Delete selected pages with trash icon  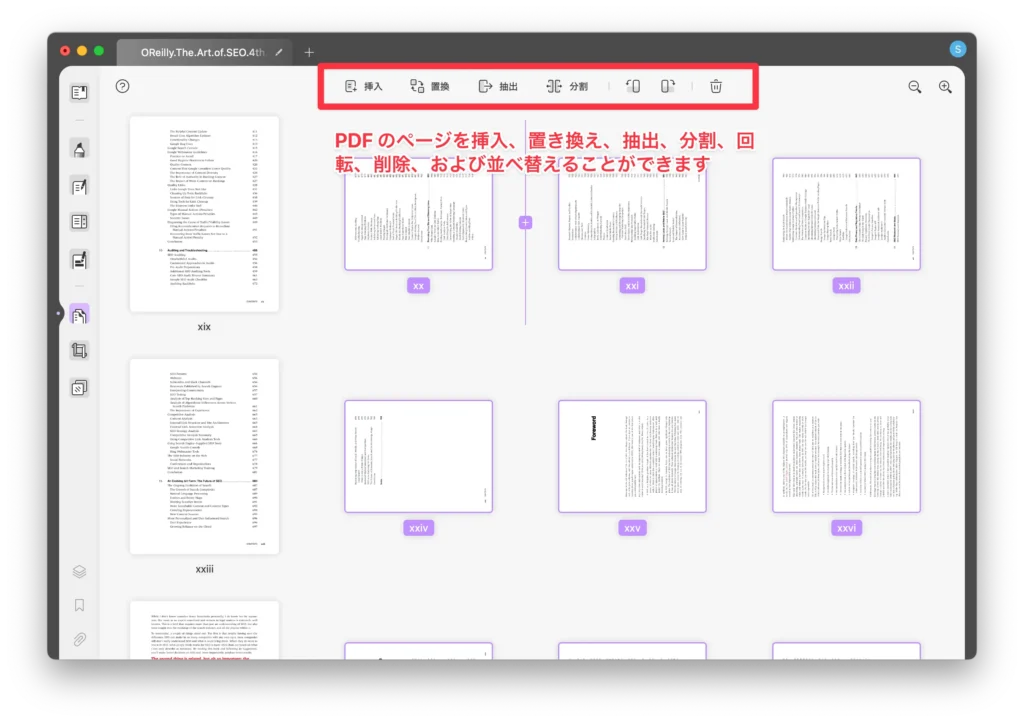716,87
